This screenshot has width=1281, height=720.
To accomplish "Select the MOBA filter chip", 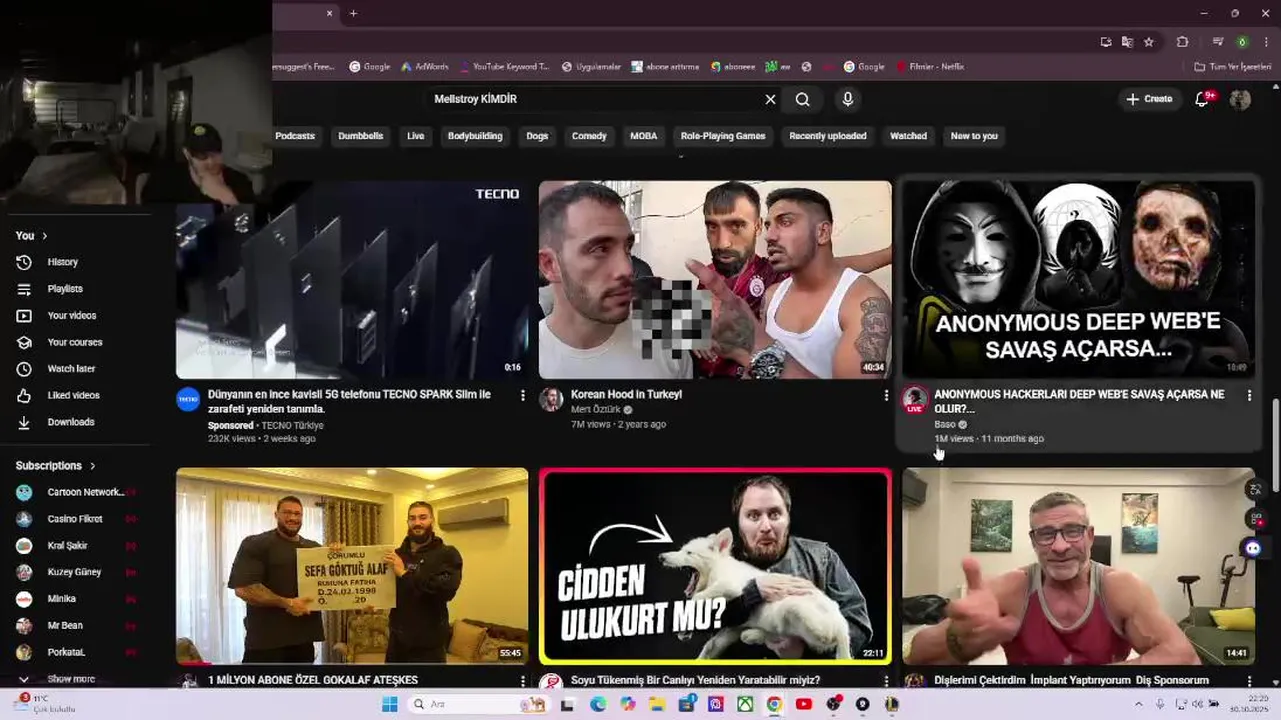I will (x=644, y=136).
